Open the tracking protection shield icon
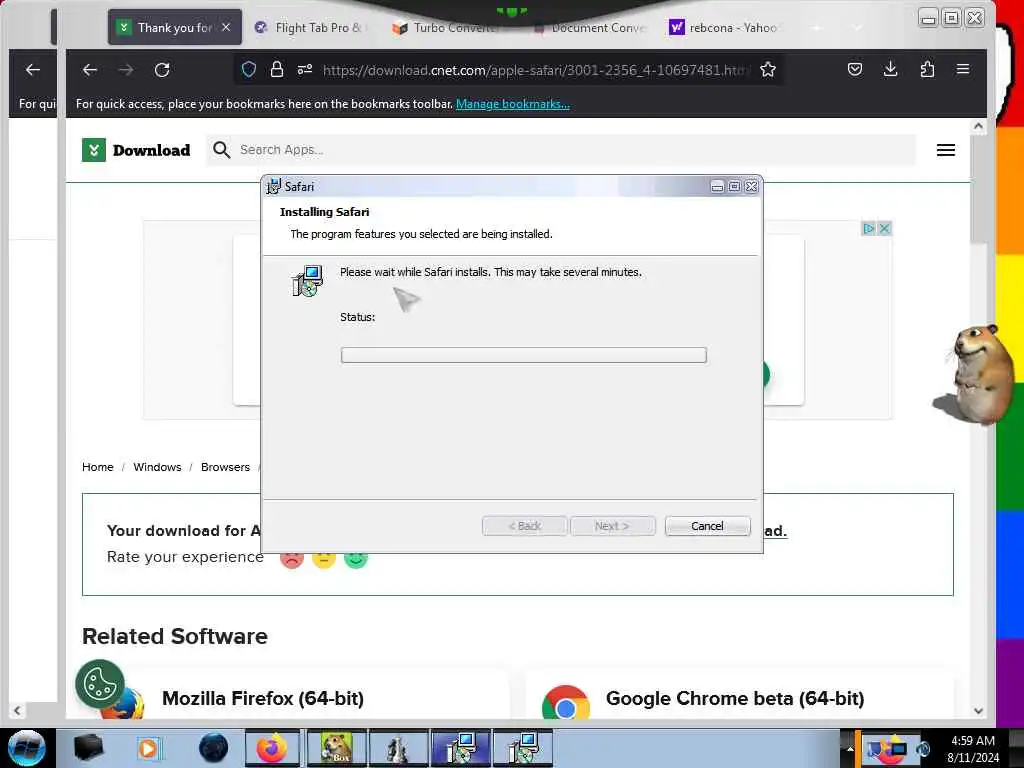 tap(249, 69)
